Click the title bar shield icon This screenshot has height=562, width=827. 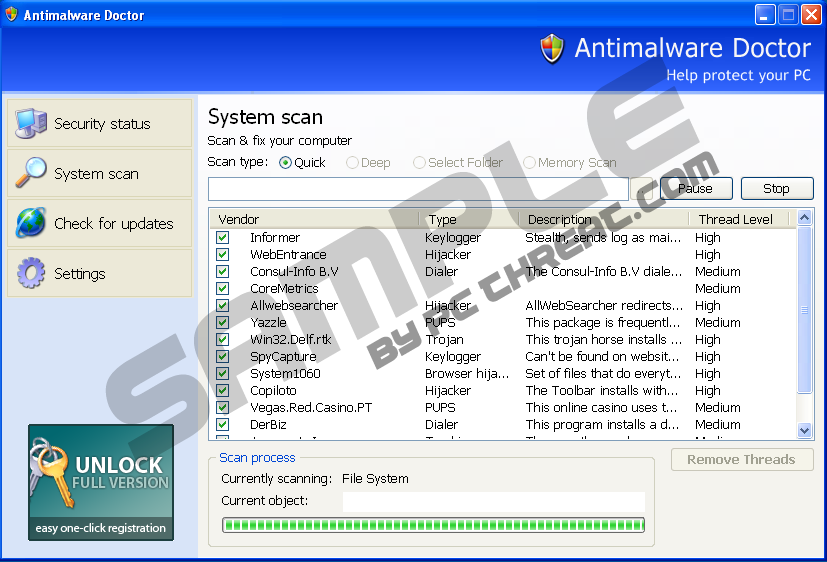[x=11, y=14]
